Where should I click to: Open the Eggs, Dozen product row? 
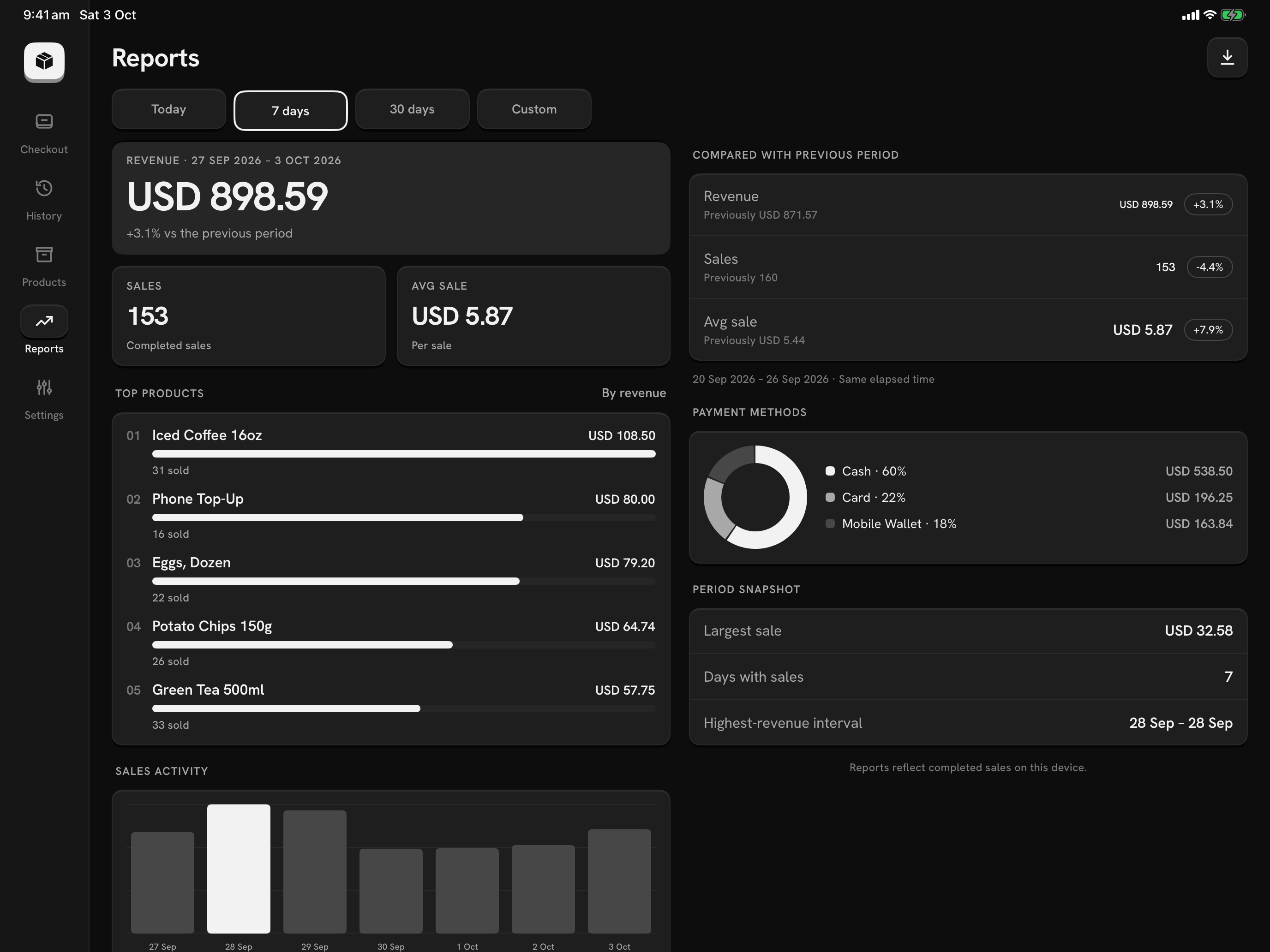[x=390, y=580]
